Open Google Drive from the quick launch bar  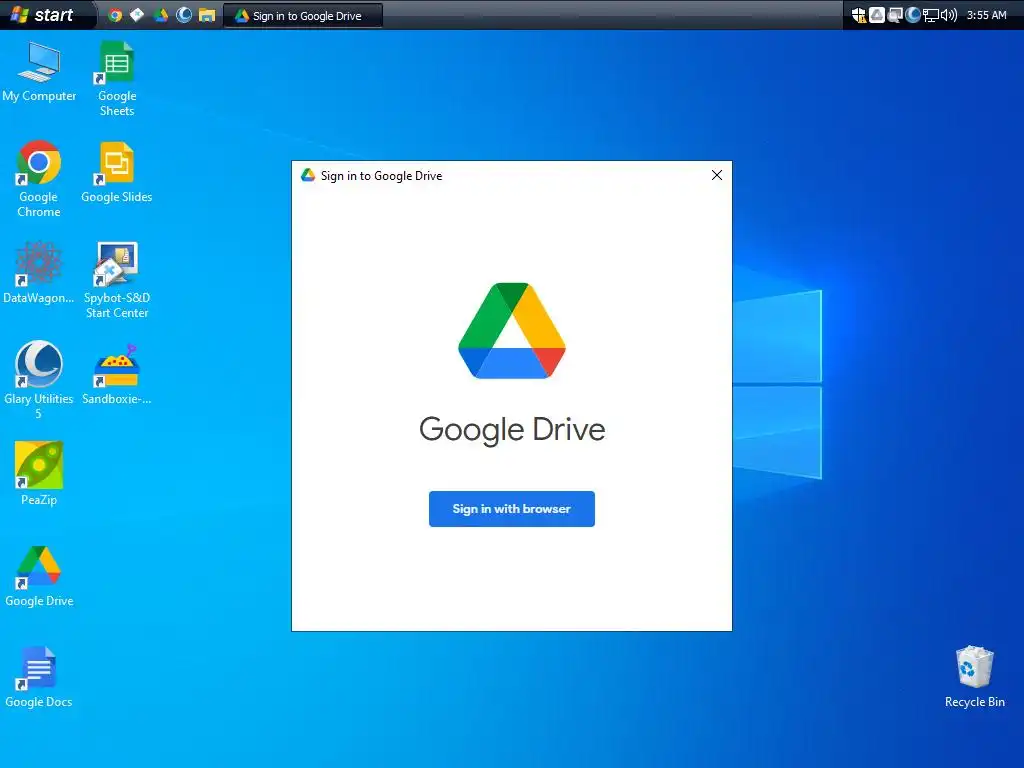161,15
